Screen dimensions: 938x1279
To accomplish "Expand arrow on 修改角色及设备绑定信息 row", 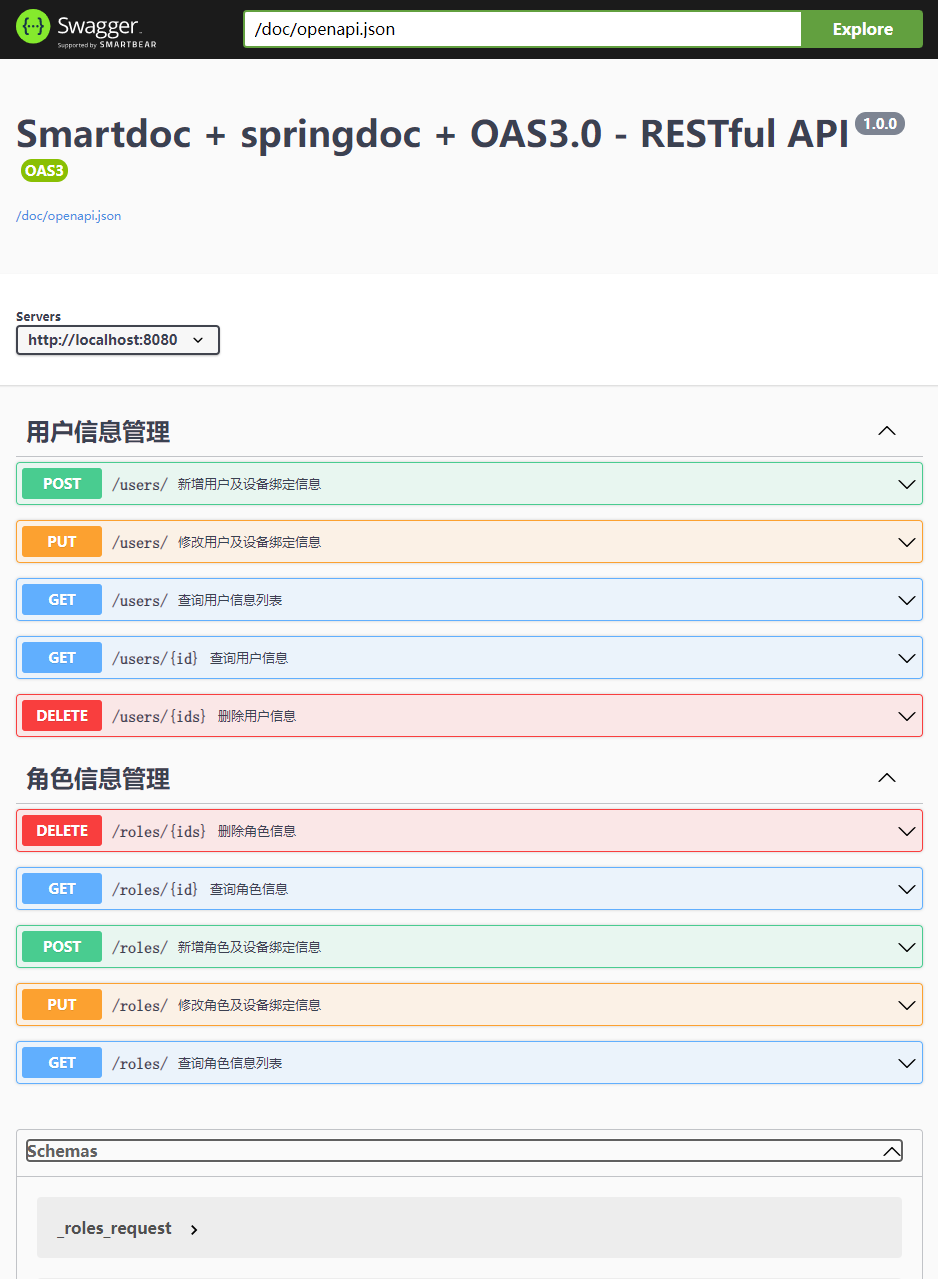I will [907, 1005].
